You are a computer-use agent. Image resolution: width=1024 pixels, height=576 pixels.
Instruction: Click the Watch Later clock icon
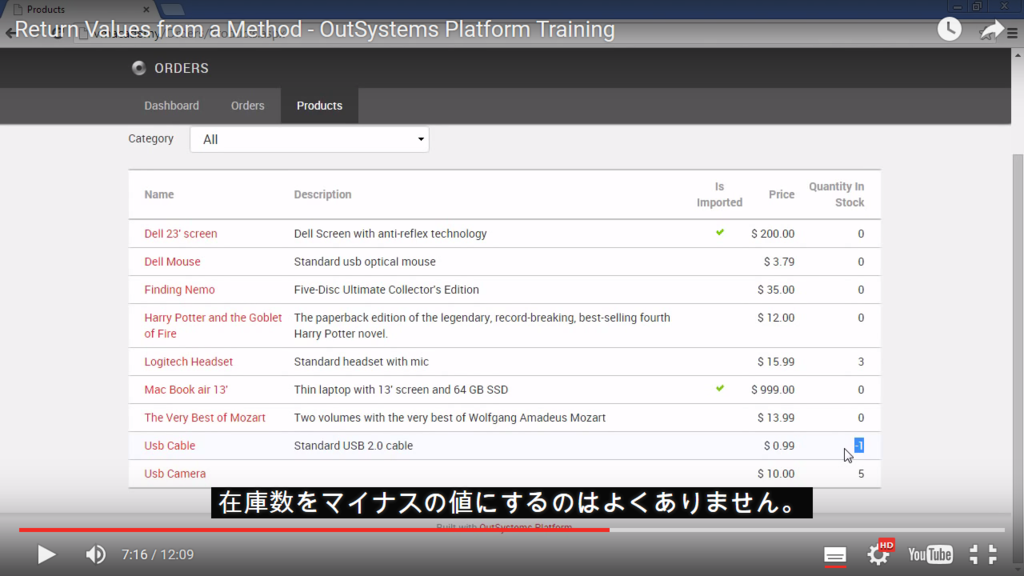[950, 29]
